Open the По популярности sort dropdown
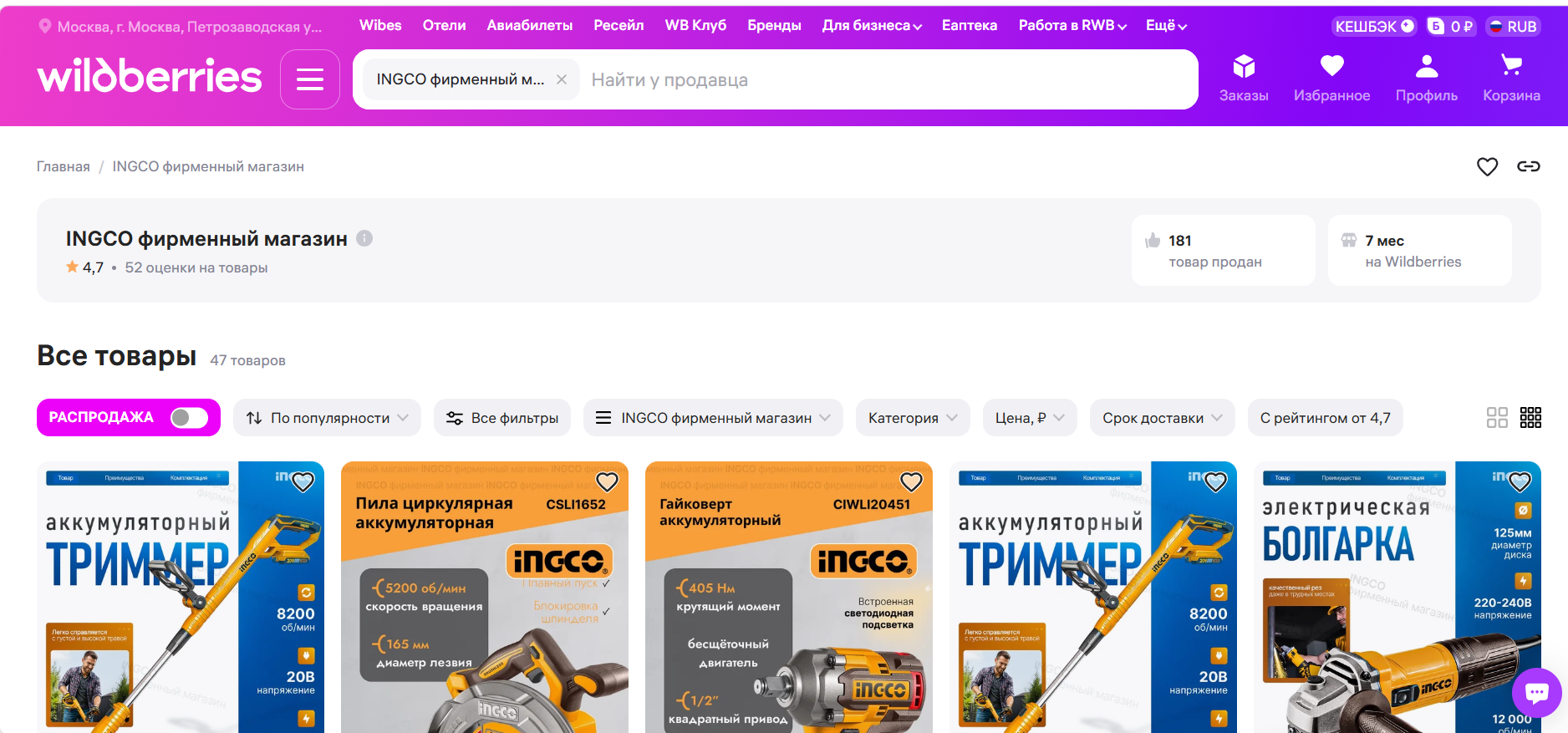The width and height of the screenshot is (1568, 733). pyautogui.click(x=327, y=417)
